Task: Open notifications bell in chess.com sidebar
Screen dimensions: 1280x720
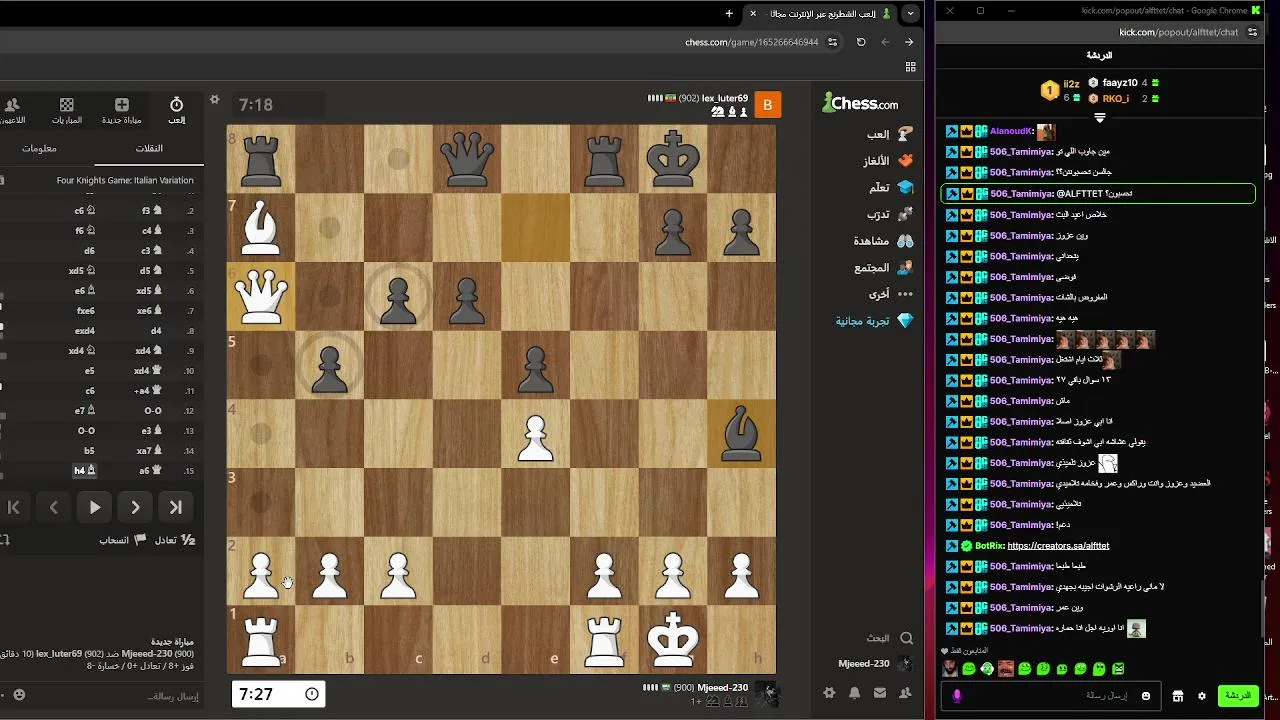Action: pos(854,692)
